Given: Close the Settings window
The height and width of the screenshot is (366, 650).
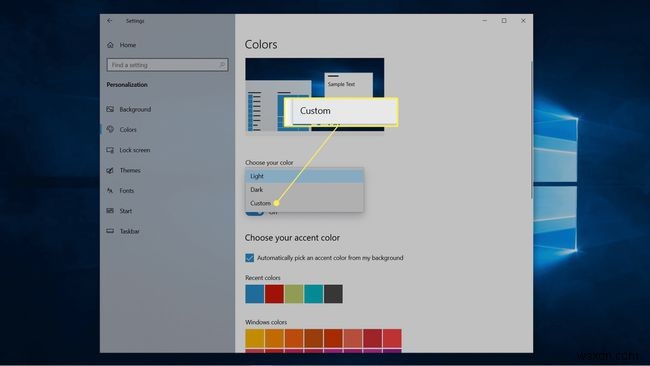Looking at the screenshot, I should point(523,21).
